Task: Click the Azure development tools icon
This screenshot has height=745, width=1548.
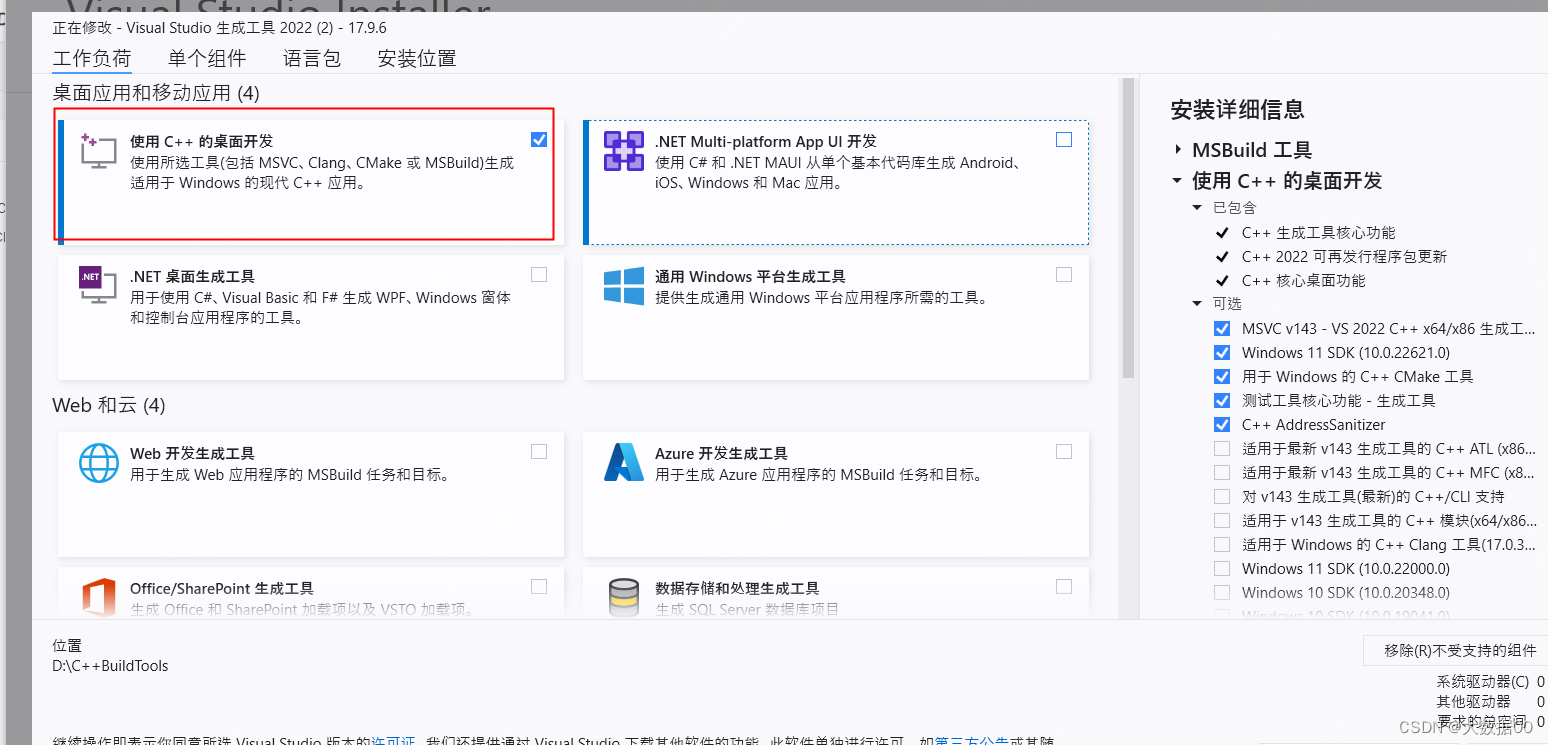Action: coord(622,463)
